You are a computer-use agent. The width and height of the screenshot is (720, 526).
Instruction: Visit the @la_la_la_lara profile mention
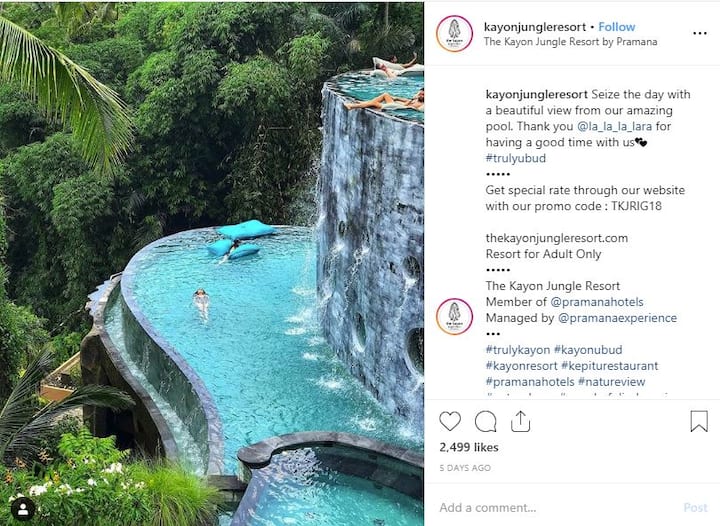(x=614, y=126)
